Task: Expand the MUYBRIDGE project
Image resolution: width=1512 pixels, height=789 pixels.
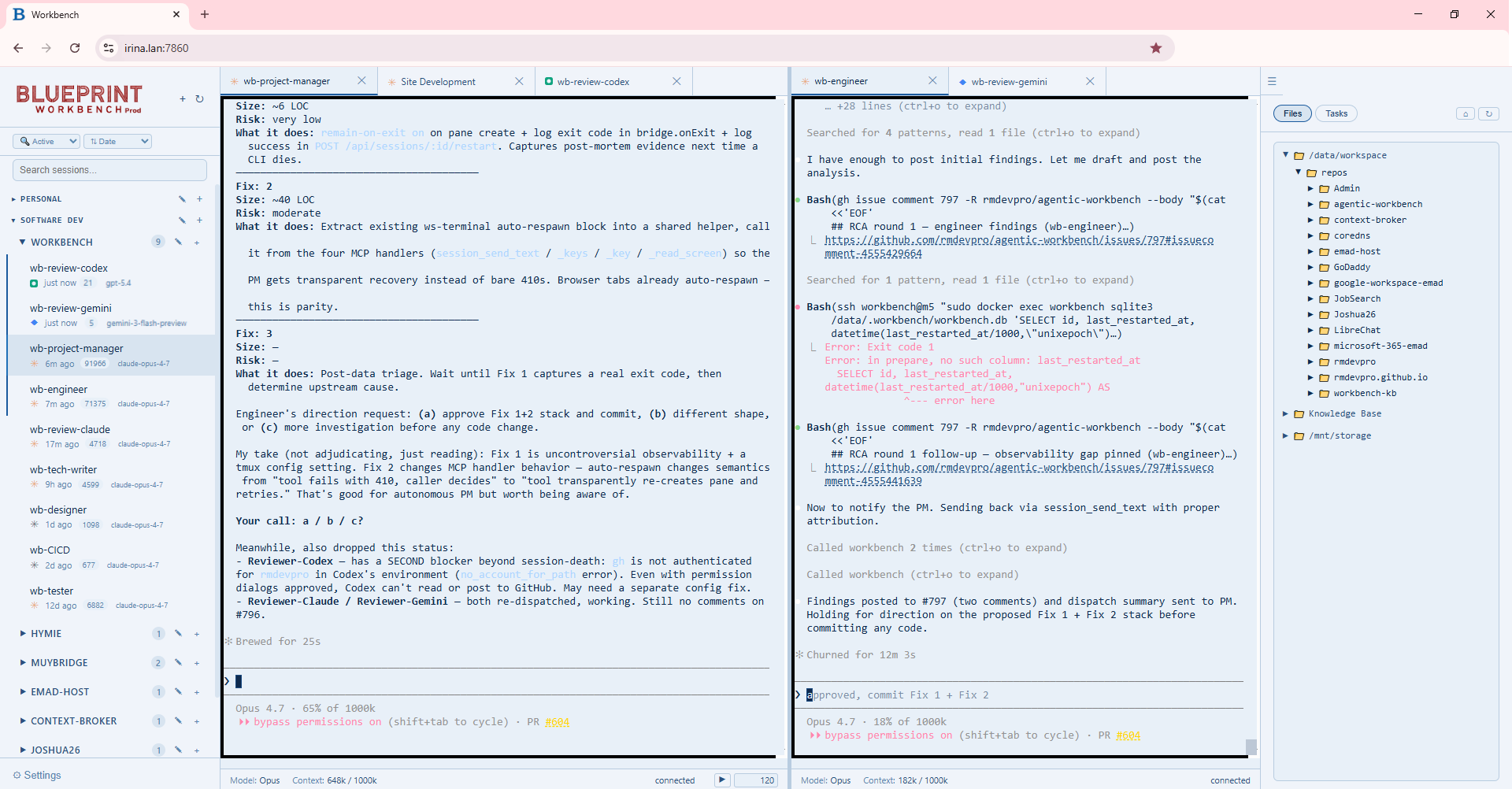Action: pos(23,662)
